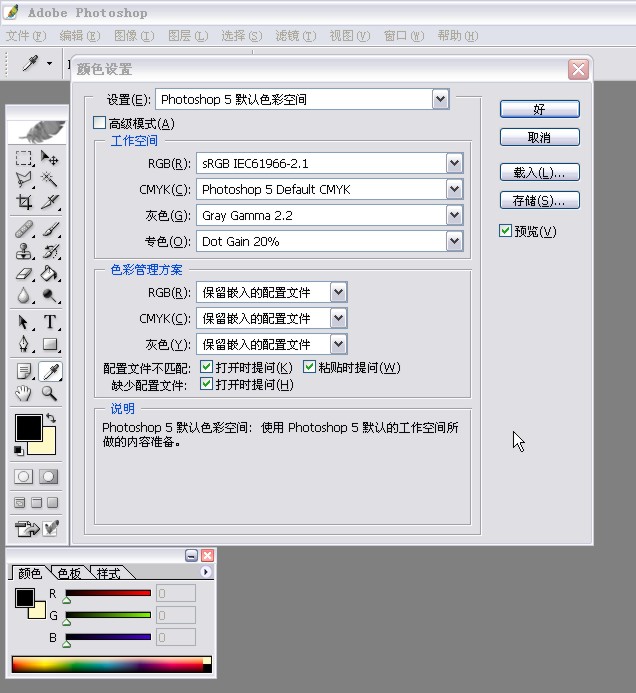The width and height of the screenshot is (636, 693).
Task: Open the 滤镜 menu
Action: (296, 36)
